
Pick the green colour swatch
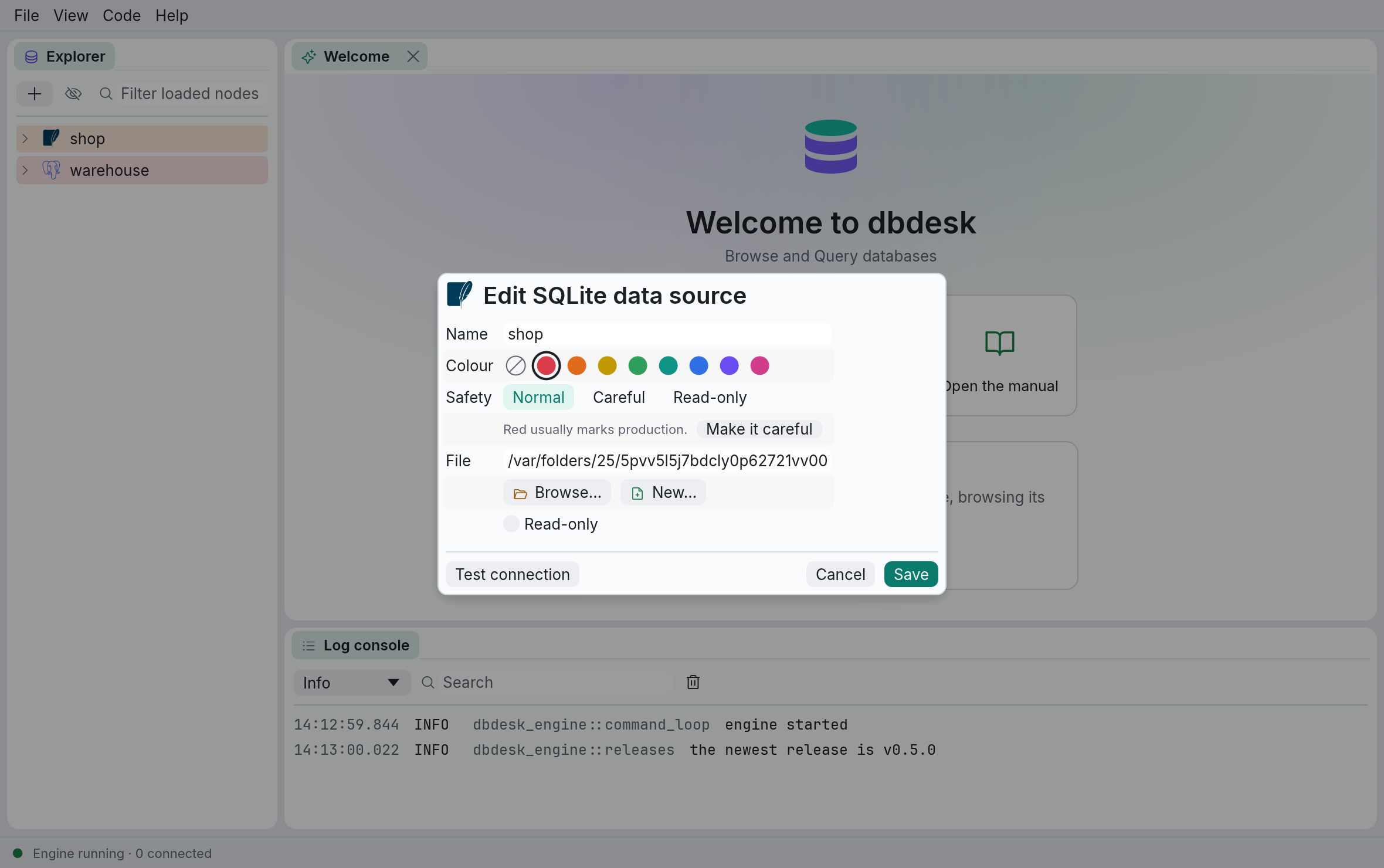click(x=637, y=366)
